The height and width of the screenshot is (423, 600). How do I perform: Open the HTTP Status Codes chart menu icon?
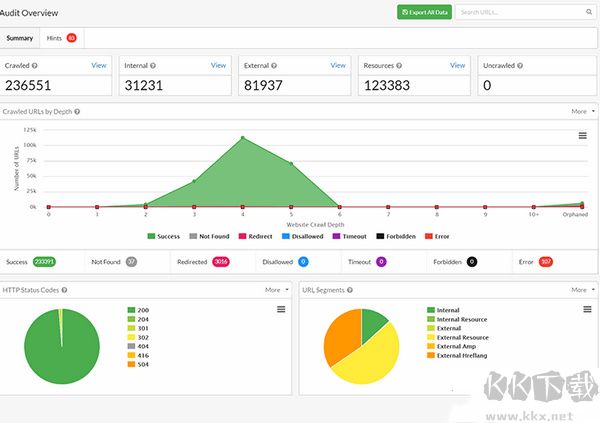click(x=281, y=310)
